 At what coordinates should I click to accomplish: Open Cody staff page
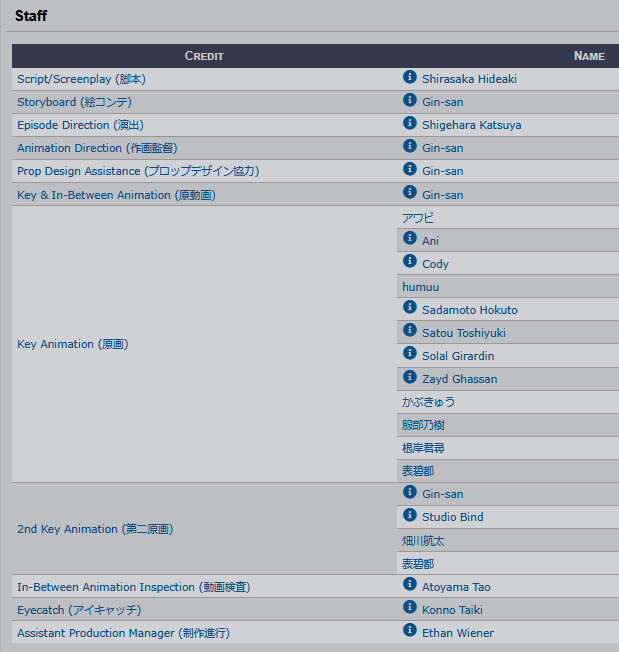click(x=435, y=264)
